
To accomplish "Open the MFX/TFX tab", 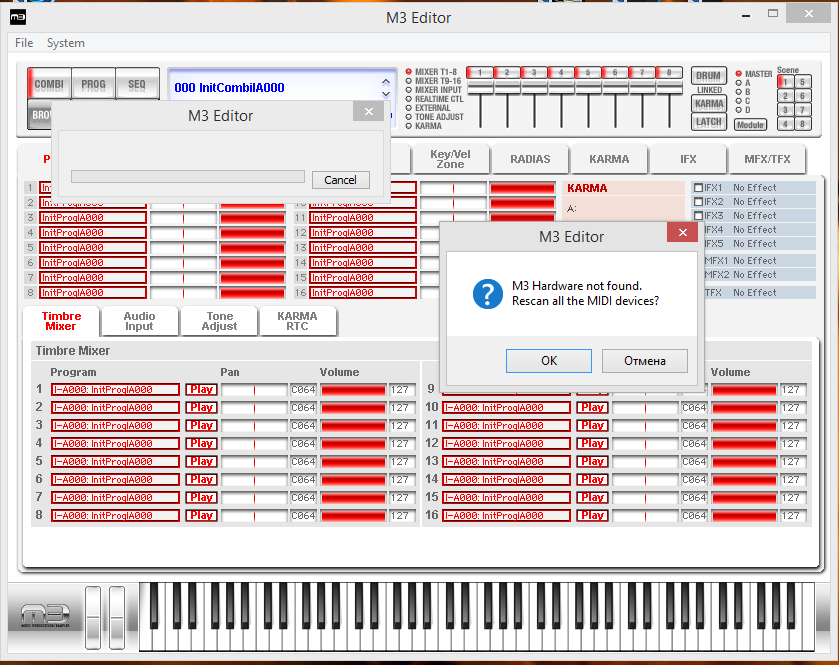I will tap(767, 159).
